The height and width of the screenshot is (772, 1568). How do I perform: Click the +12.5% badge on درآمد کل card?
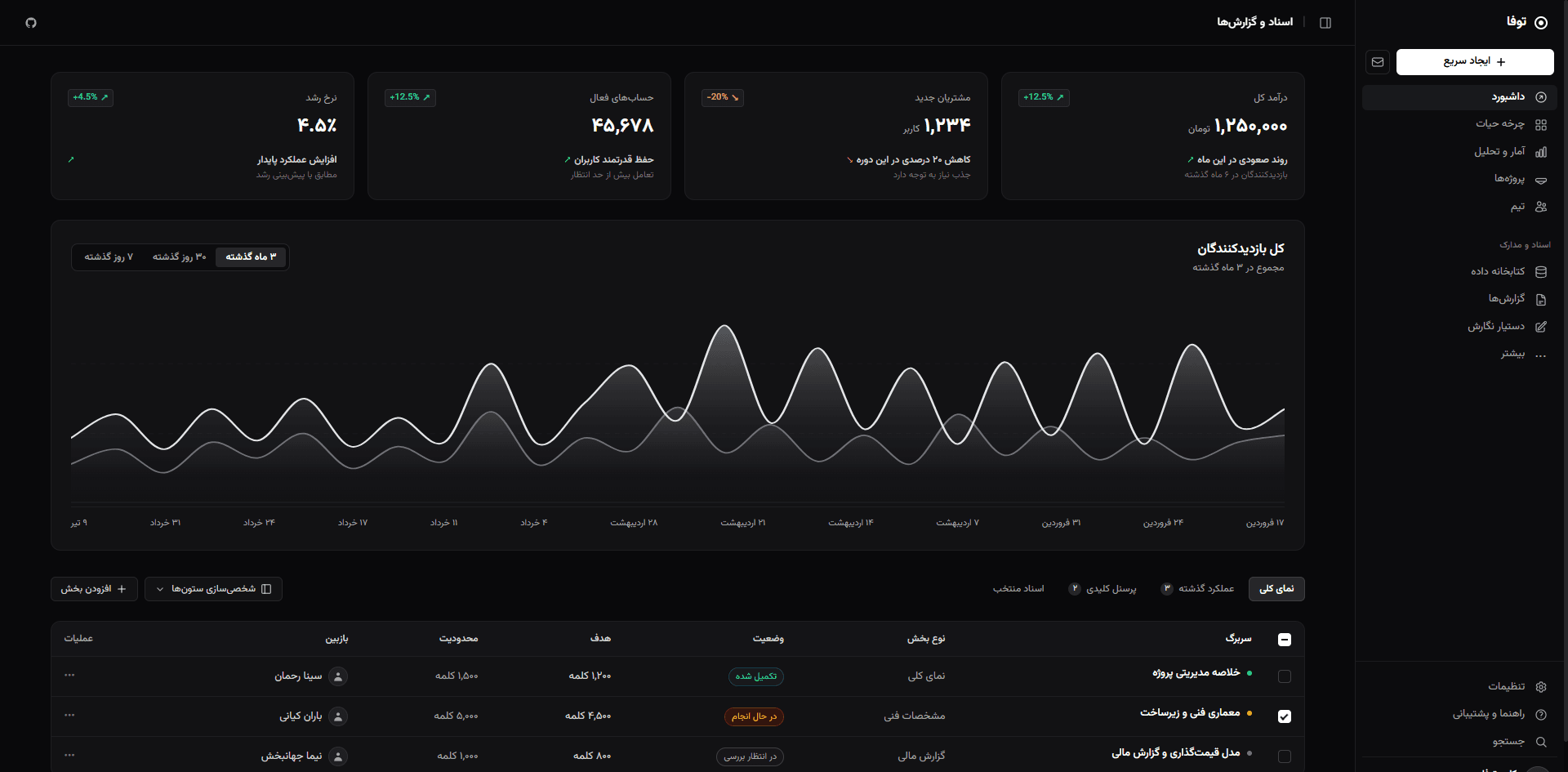tap(1044, 97)
